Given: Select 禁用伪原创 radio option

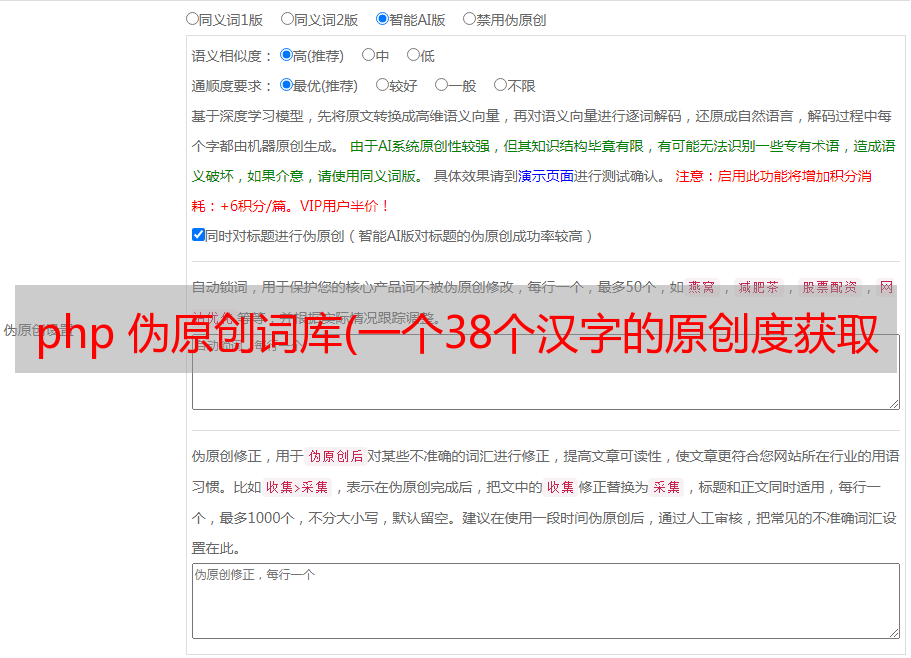Looking at the screenshot, I should point(469,19).
